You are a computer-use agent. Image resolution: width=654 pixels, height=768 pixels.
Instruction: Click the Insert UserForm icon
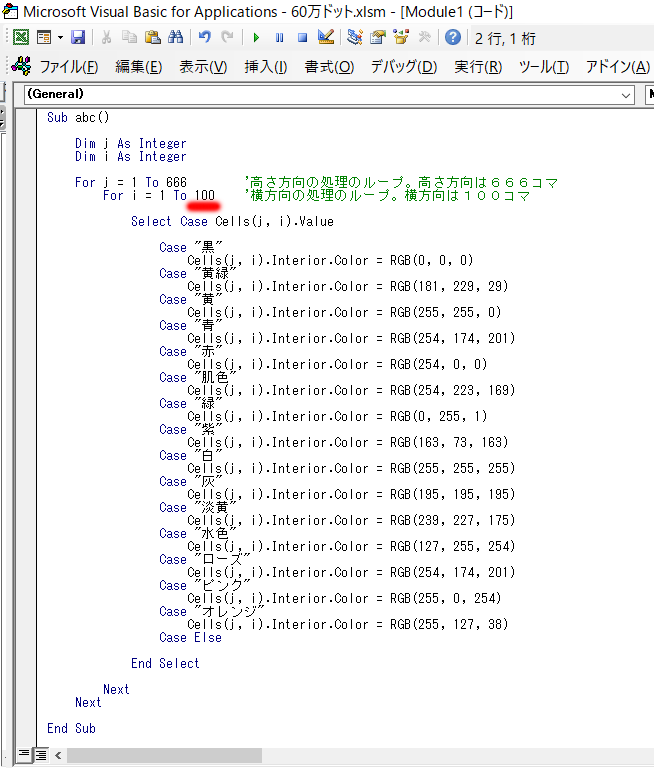[44, 37]
